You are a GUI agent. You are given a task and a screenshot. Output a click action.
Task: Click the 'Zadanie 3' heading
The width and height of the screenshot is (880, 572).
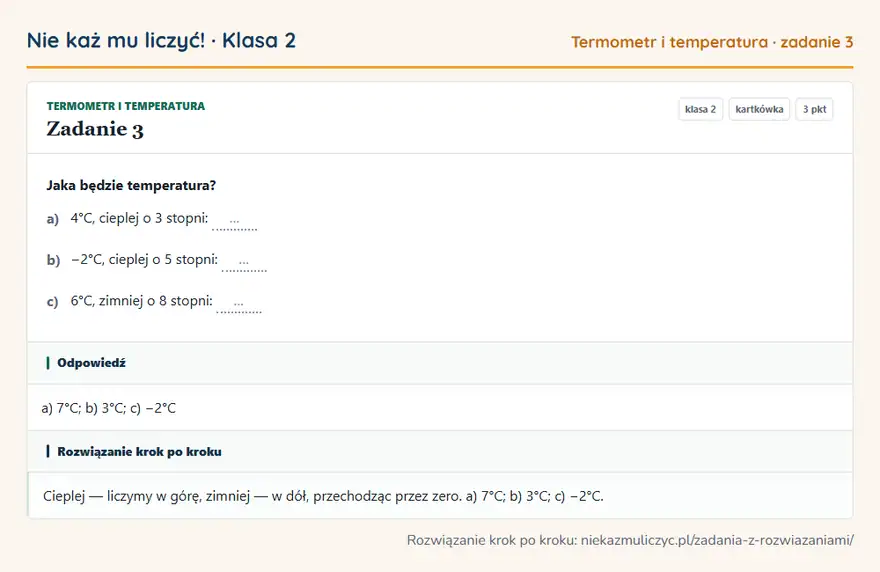[x=95, y=129]
